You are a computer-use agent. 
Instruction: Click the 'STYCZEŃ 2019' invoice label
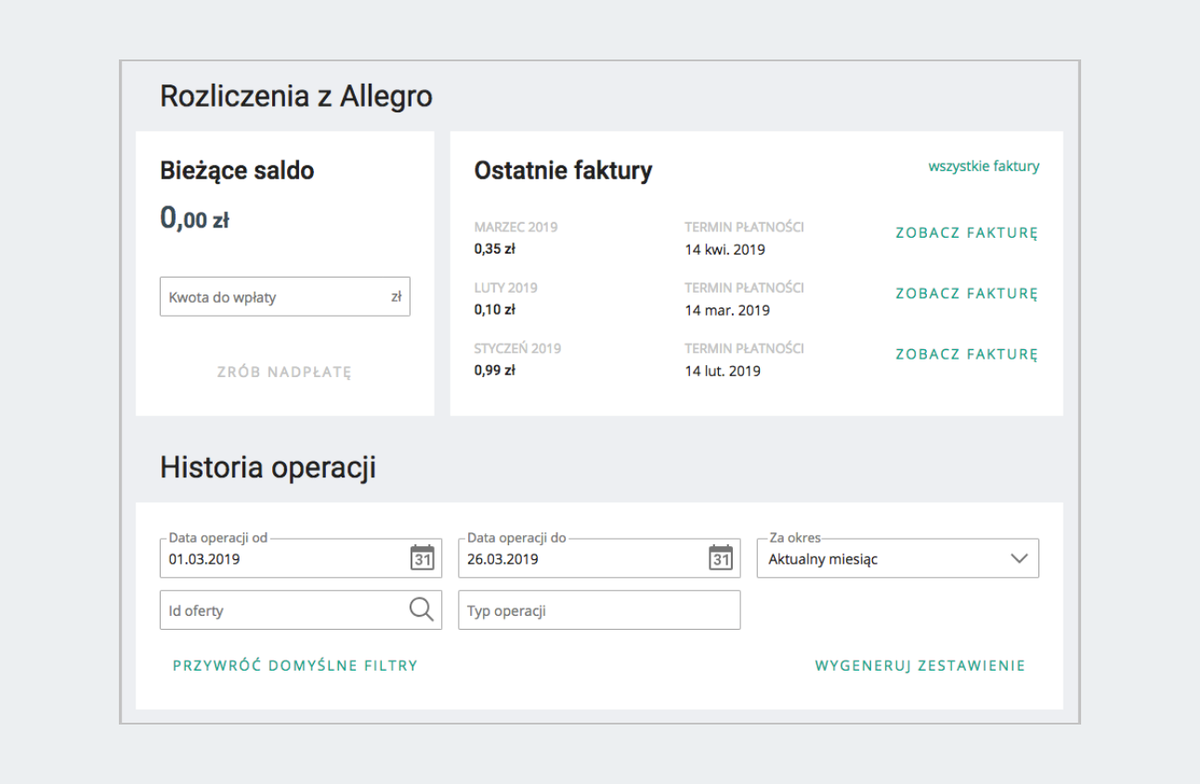pyautogui.click(x=518, y=349)
